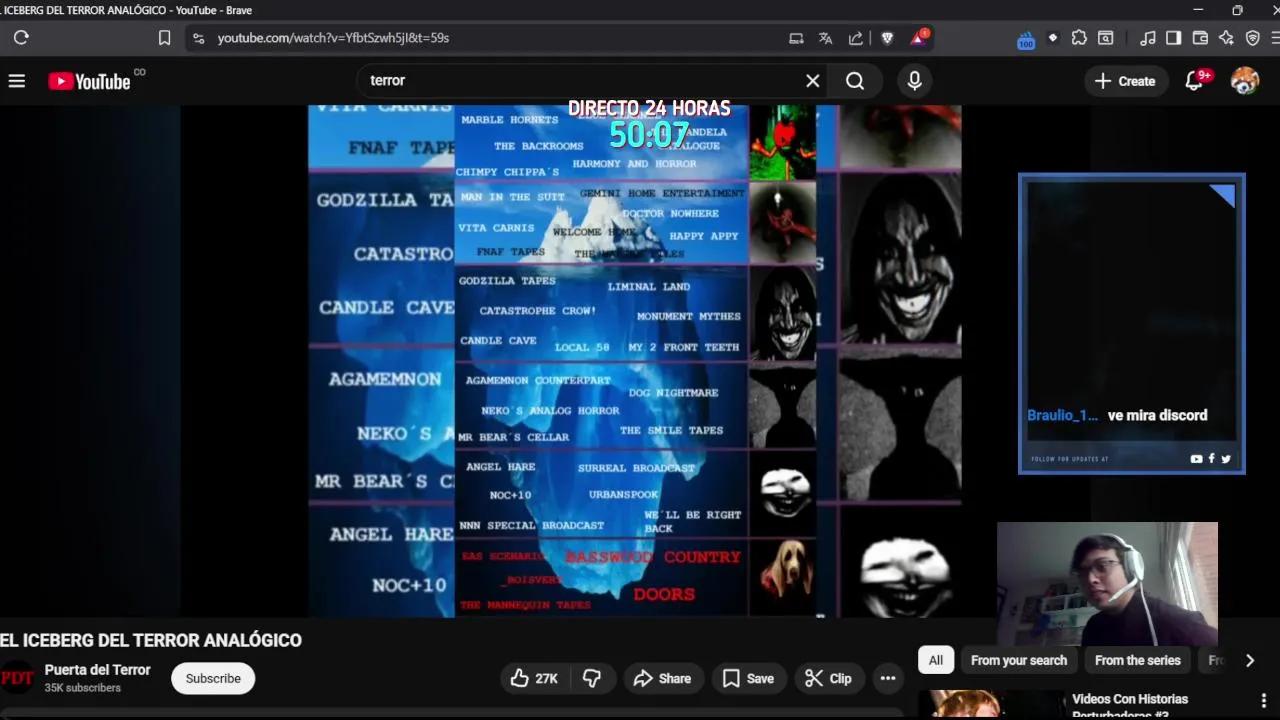Open the 'Videos Con Historias Perturbadoras' suggestion
The image size is (1280, 720).
[x=1130, y=706]
